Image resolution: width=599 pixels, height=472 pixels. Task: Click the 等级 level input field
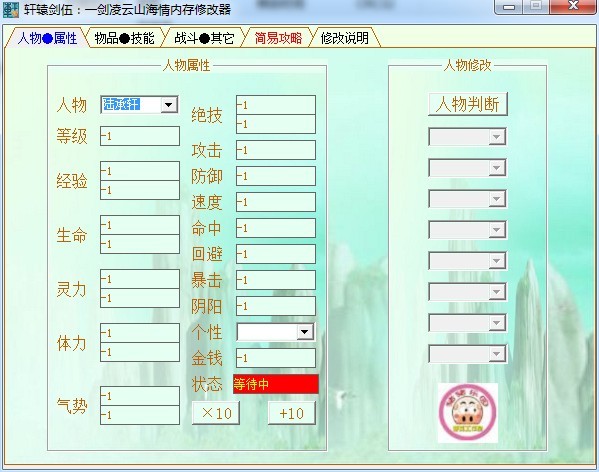(140, 136)
